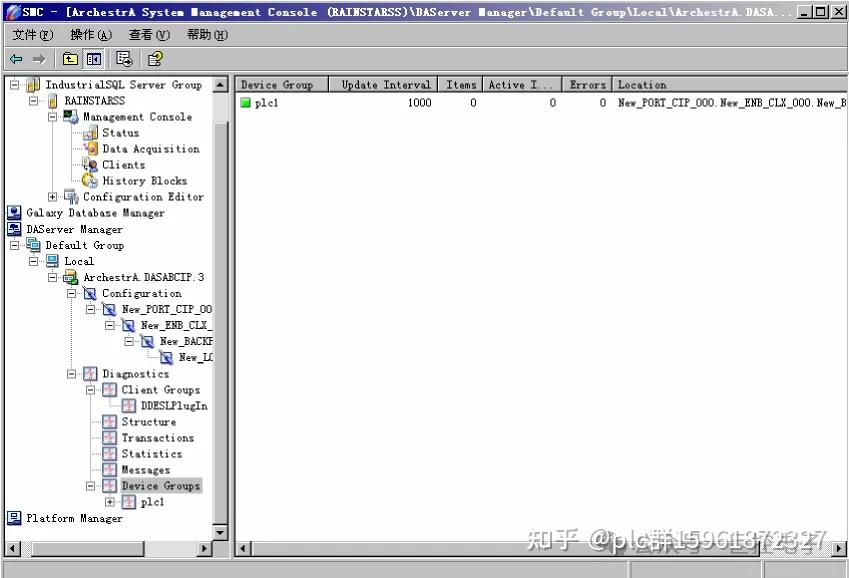Select the DDESLPlugIn tree item

coord(174,406)
